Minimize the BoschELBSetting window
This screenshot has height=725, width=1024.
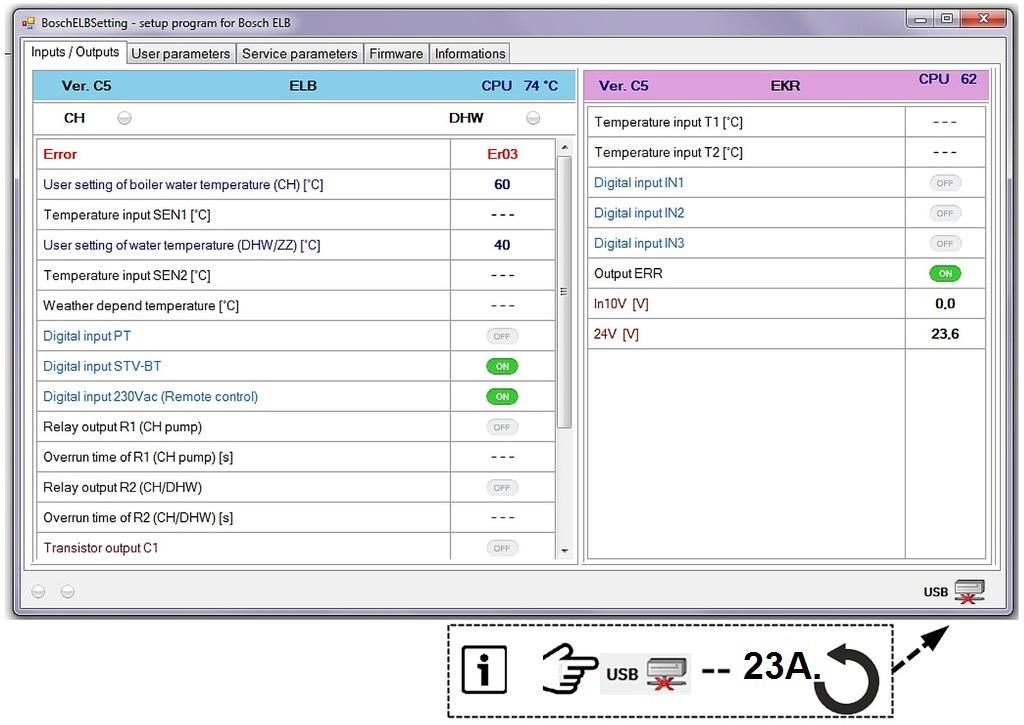921,20
